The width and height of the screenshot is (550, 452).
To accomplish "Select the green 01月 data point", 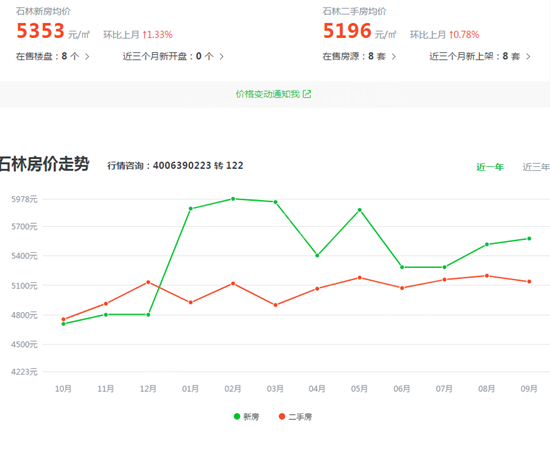I will [x=190, y=209].
